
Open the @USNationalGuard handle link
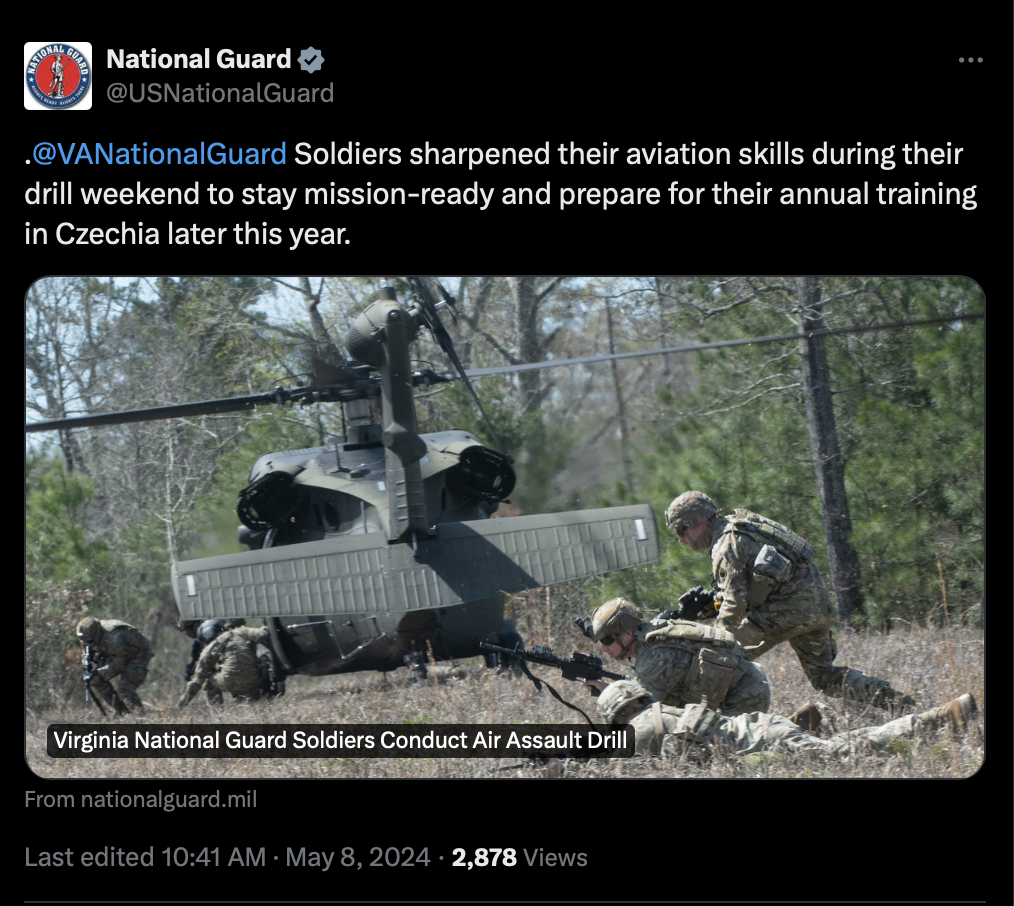(220, 93)
